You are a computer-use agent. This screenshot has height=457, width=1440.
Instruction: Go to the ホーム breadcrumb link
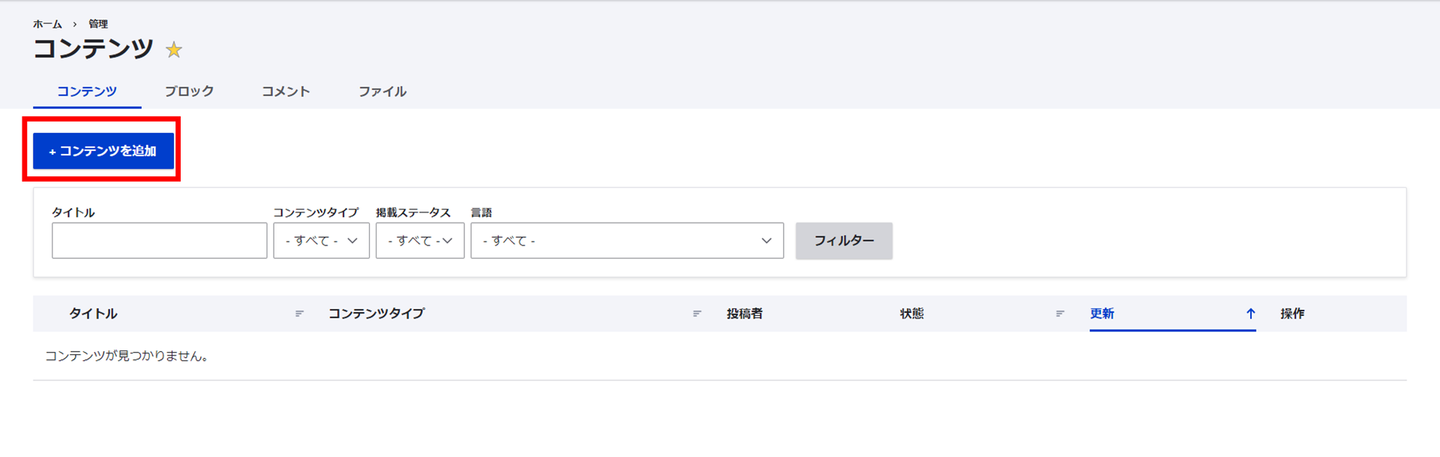pyautogui.click(x=47, y=23)
